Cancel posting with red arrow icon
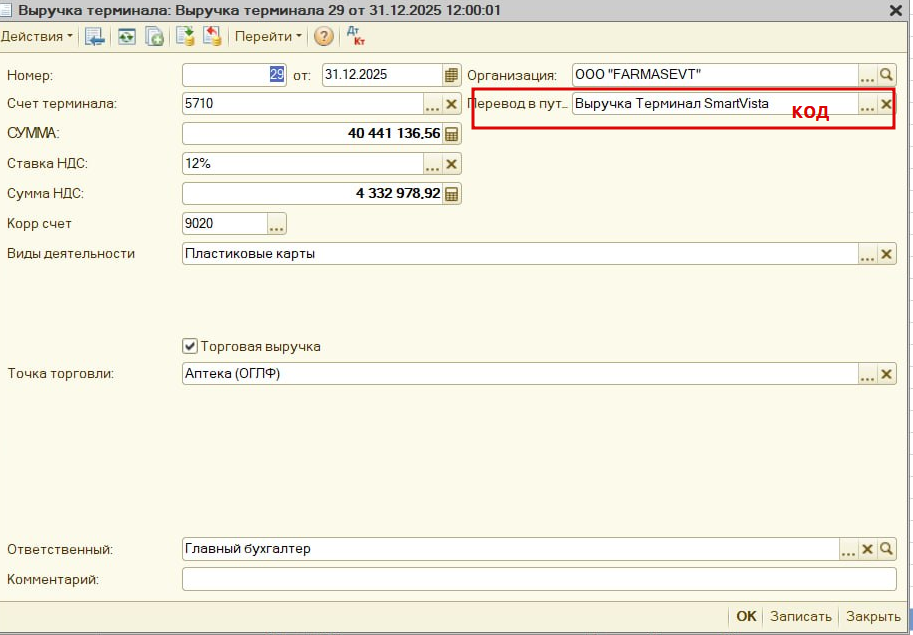913x635 pixels. [212, 37]
